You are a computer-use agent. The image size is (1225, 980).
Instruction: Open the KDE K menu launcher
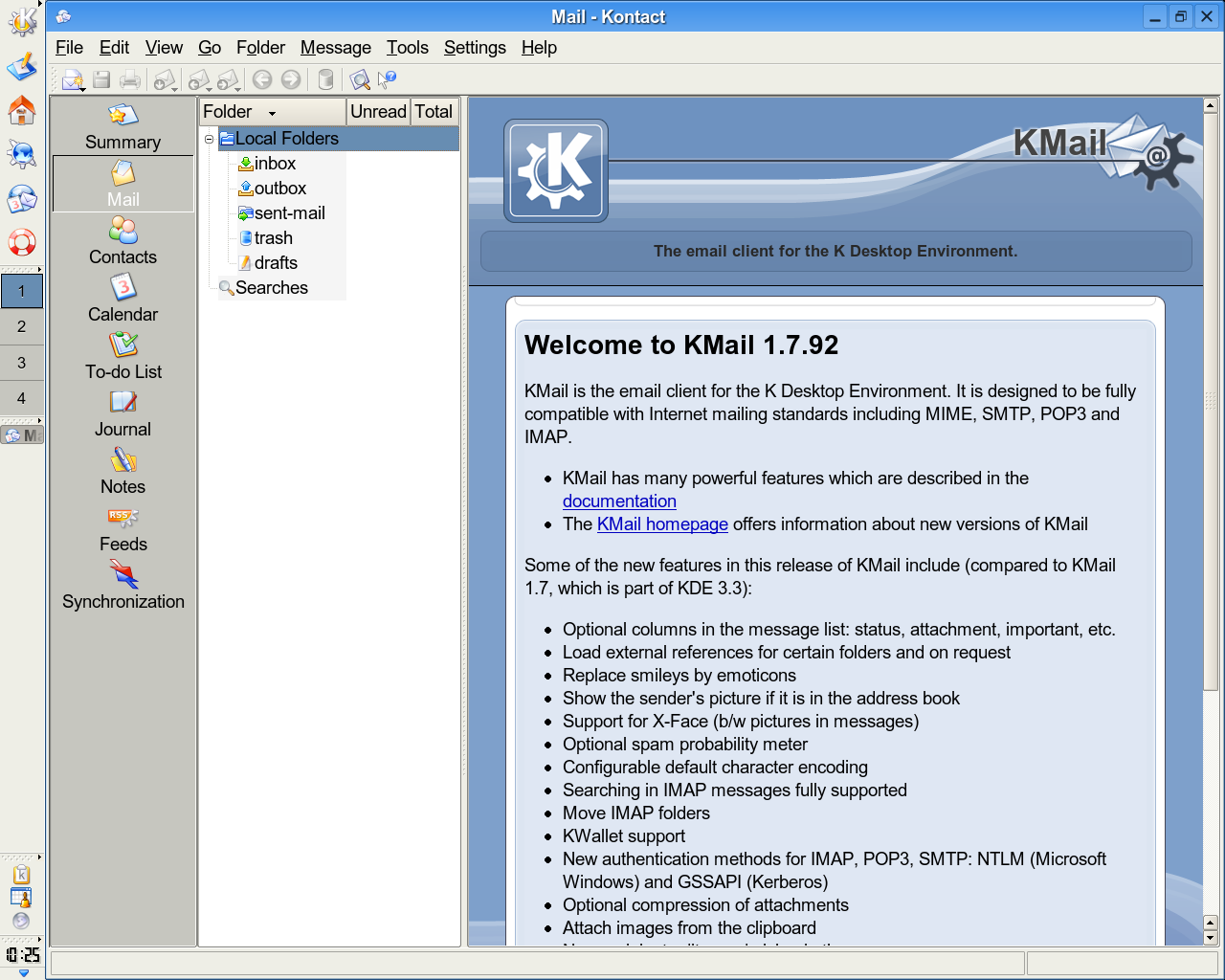[21, 21]
